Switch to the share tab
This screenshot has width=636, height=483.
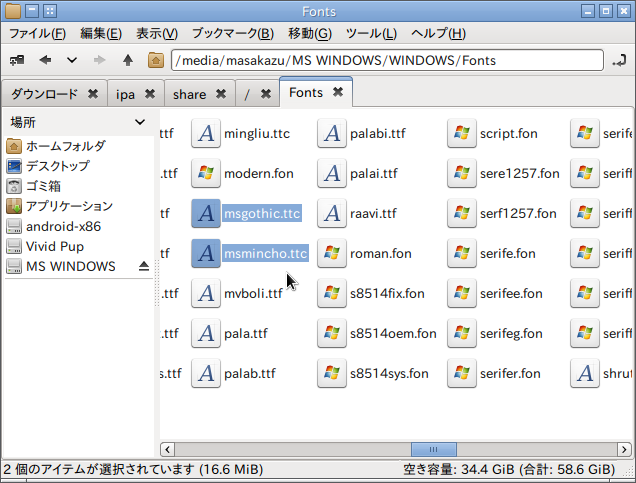click(189, 94)
